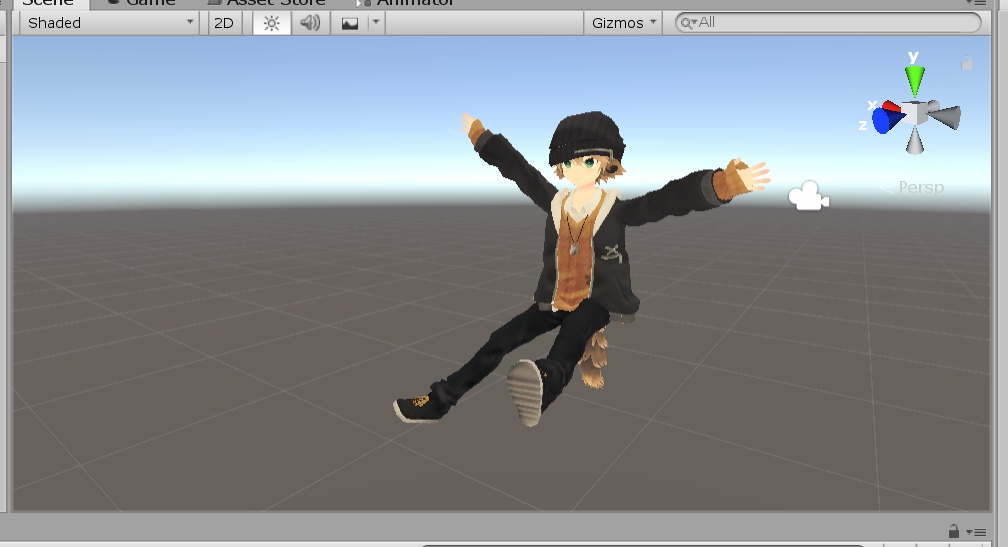Screen dimensions: 1008x547
Task: Toggle scene effects image icon
Action: coord(350,23)
